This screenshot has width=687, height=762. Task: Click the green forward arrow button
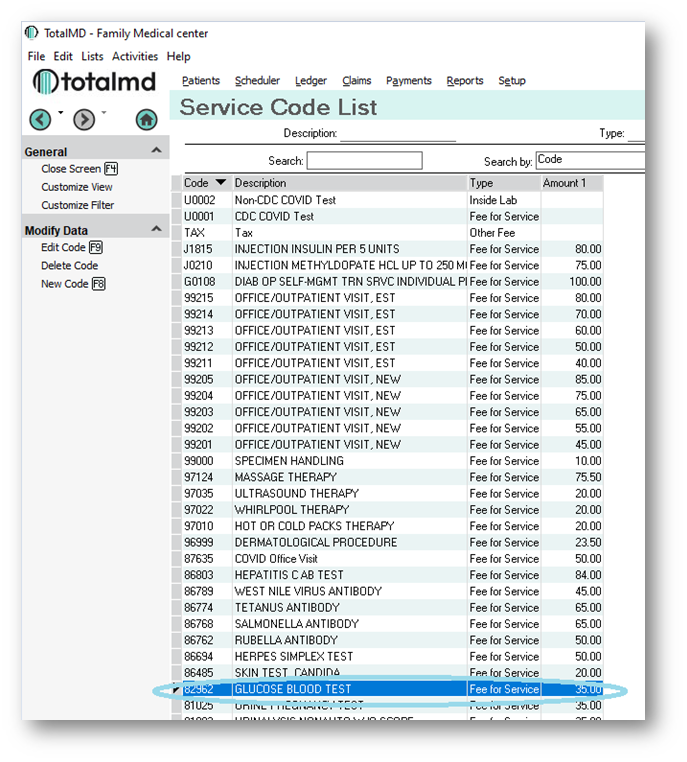(x=84, y=120)
